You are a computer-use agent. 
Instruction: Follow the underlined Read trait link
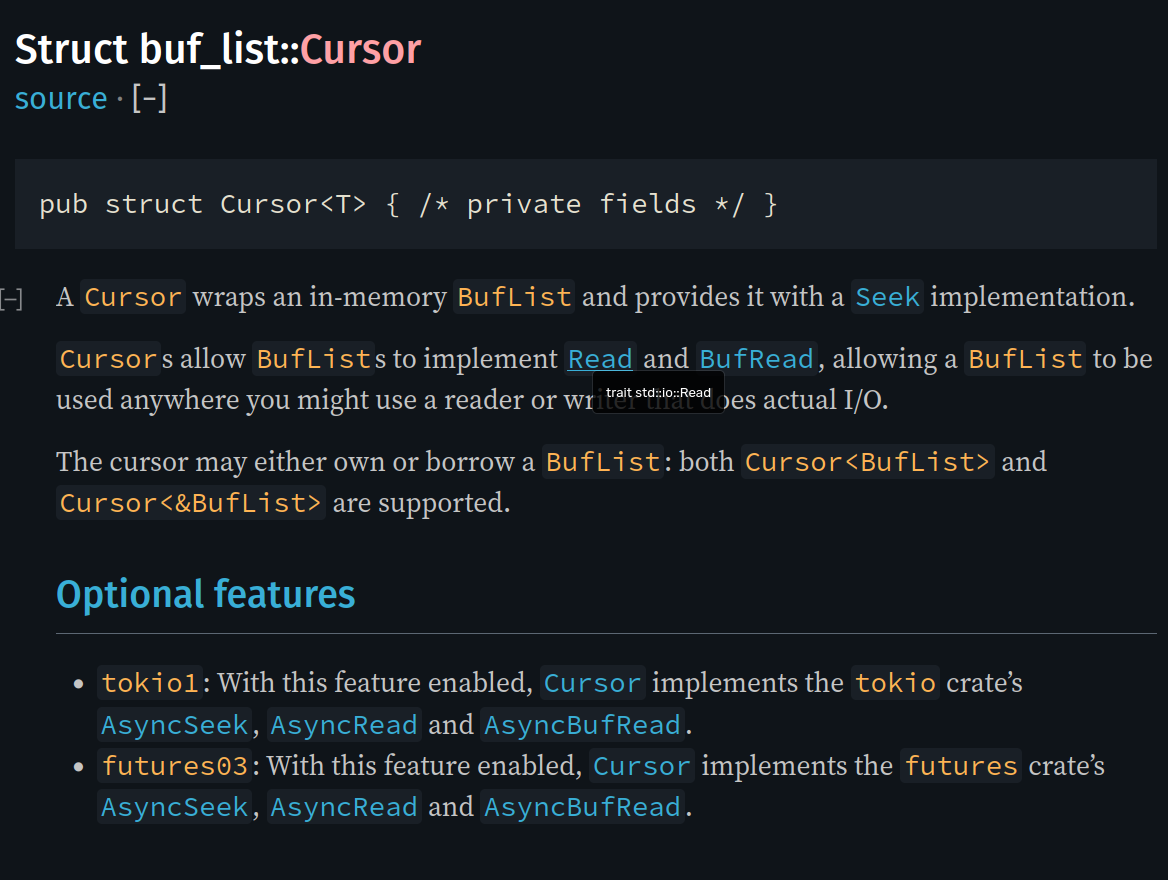tap(600, 359)
